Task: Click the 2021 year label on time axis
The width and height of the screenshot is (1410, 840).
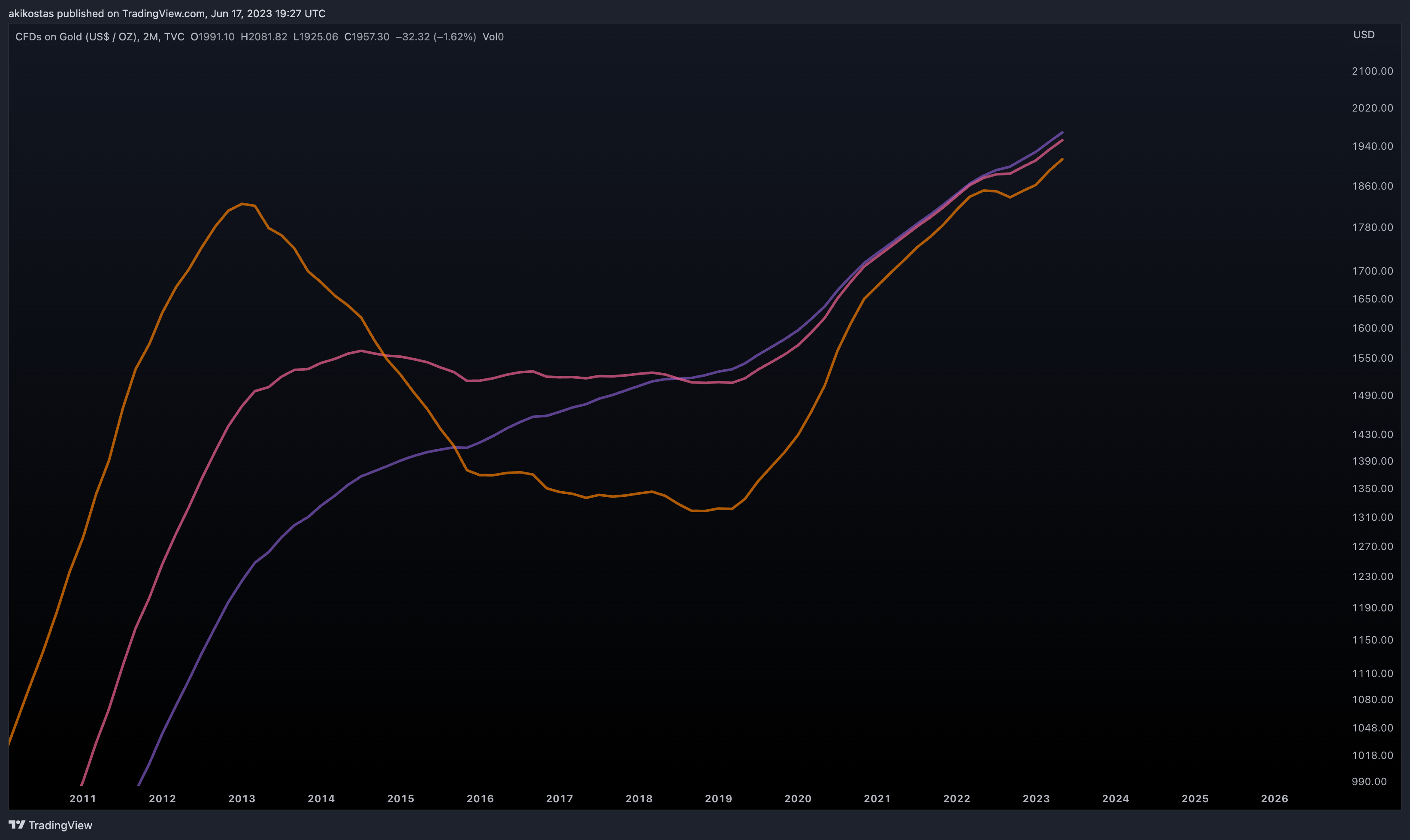Action: tap(877, 799)
